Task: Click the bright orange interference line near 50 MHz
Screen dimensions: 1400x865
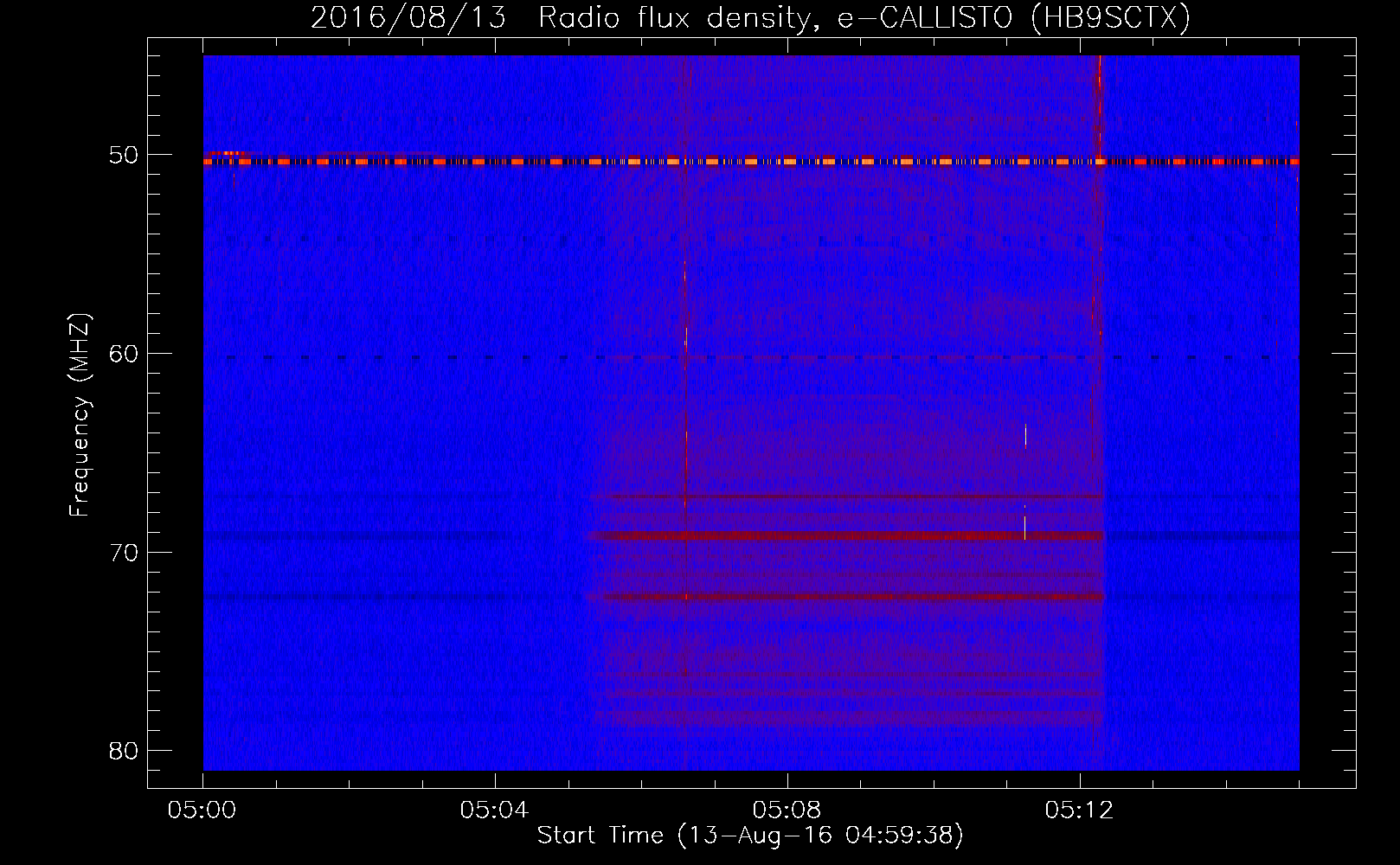Action: (x=751, y=161)
